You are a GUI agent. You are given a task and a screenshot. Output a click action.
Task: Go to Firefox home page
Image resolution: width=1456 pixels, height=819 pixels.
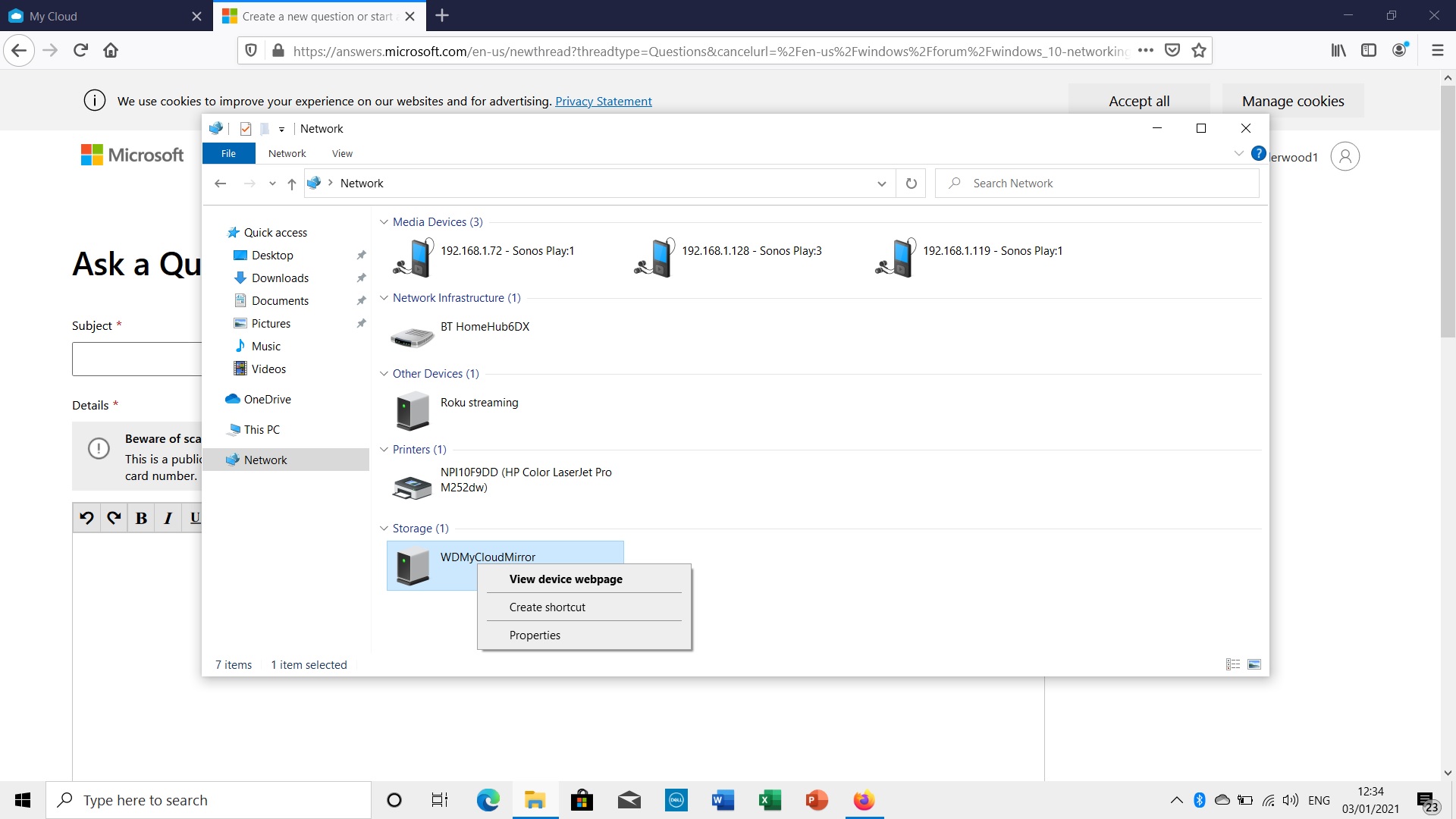pos(111,51)
